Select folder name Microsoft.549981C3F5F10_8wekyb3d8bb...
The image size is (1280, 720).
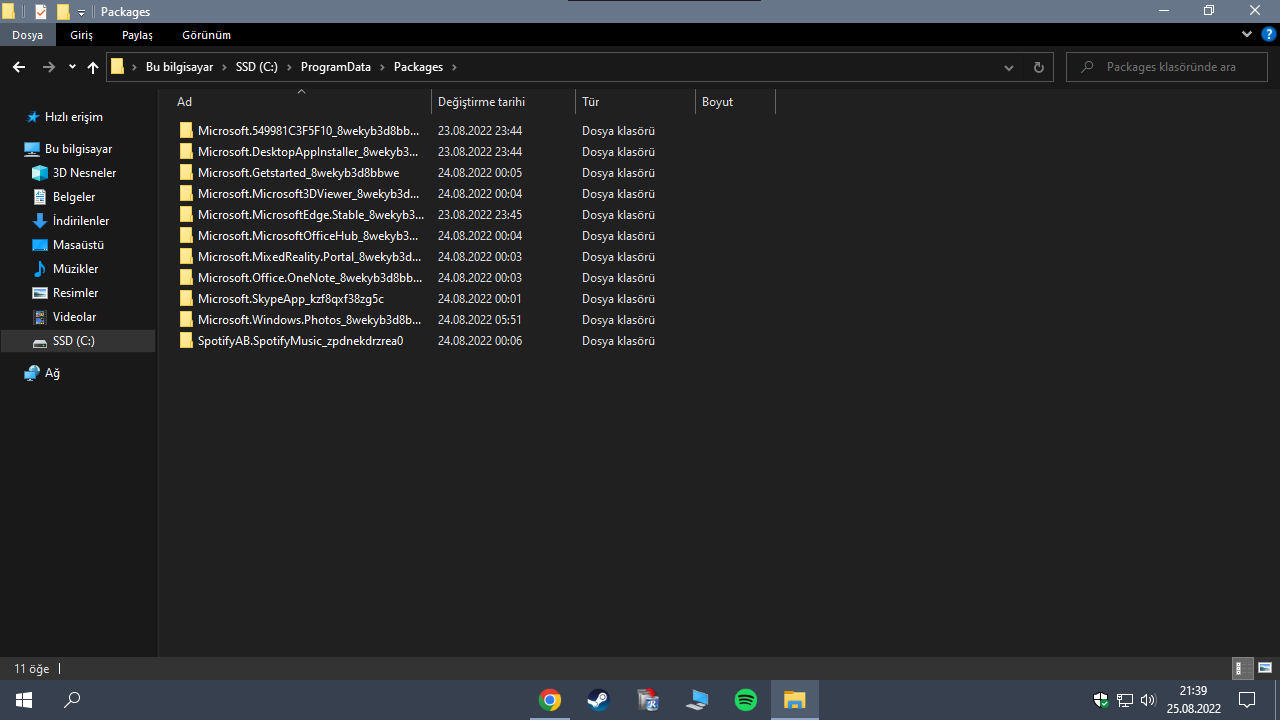309,131
